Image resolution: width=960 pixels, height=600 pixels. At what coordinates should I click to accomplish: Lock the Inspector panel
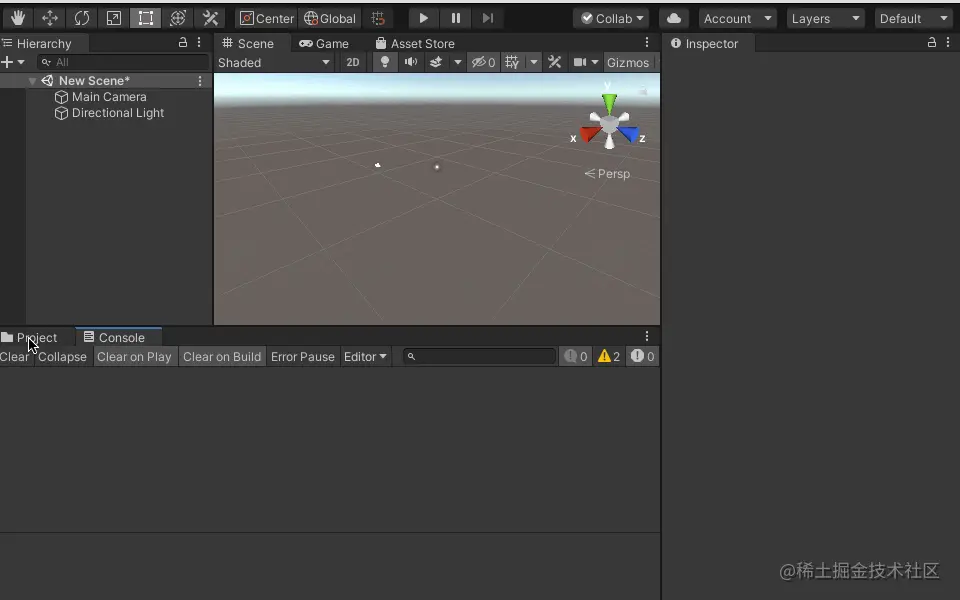(x=931, y=42)
